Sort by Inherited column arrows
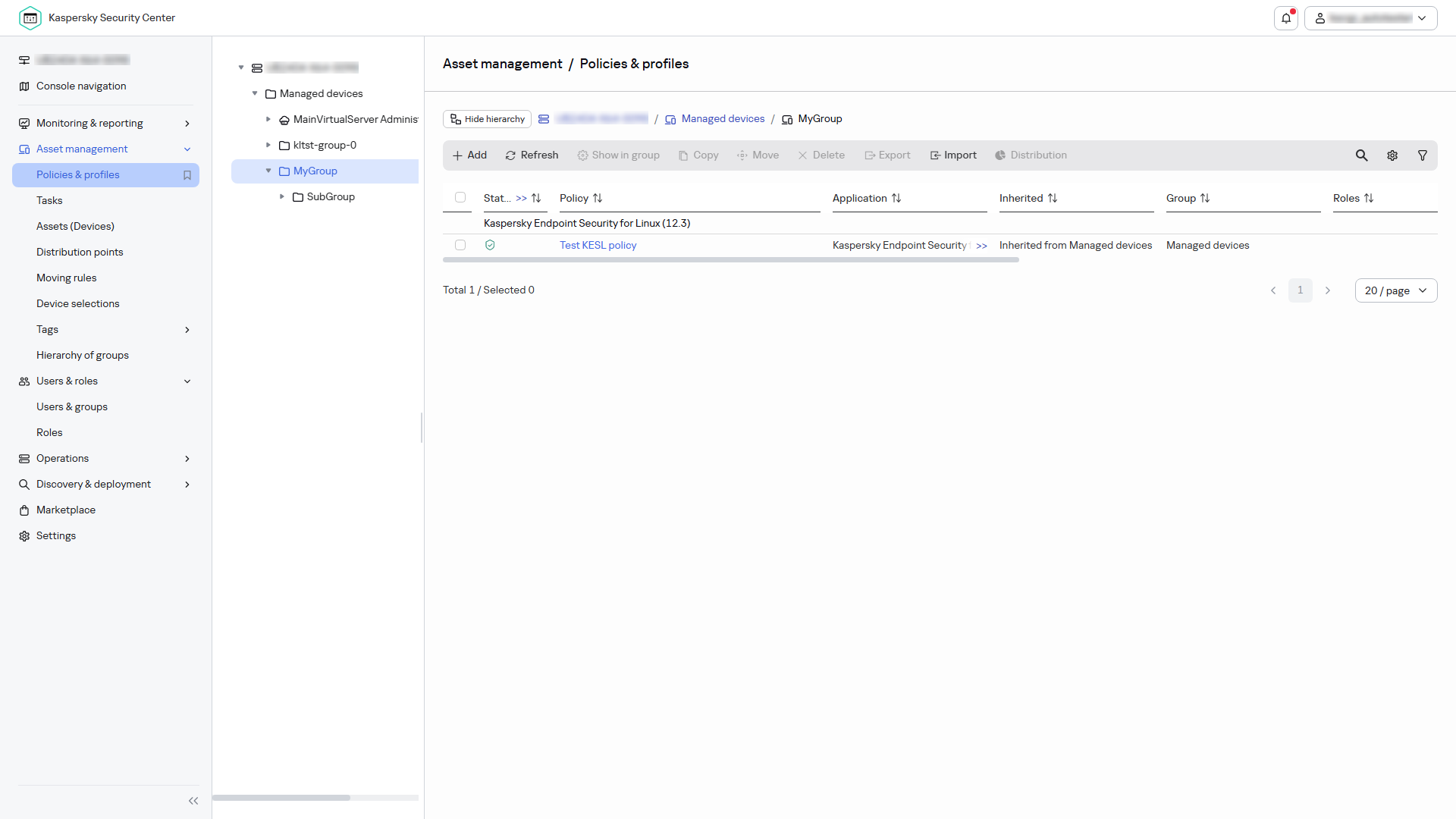 click(1053, 198)
